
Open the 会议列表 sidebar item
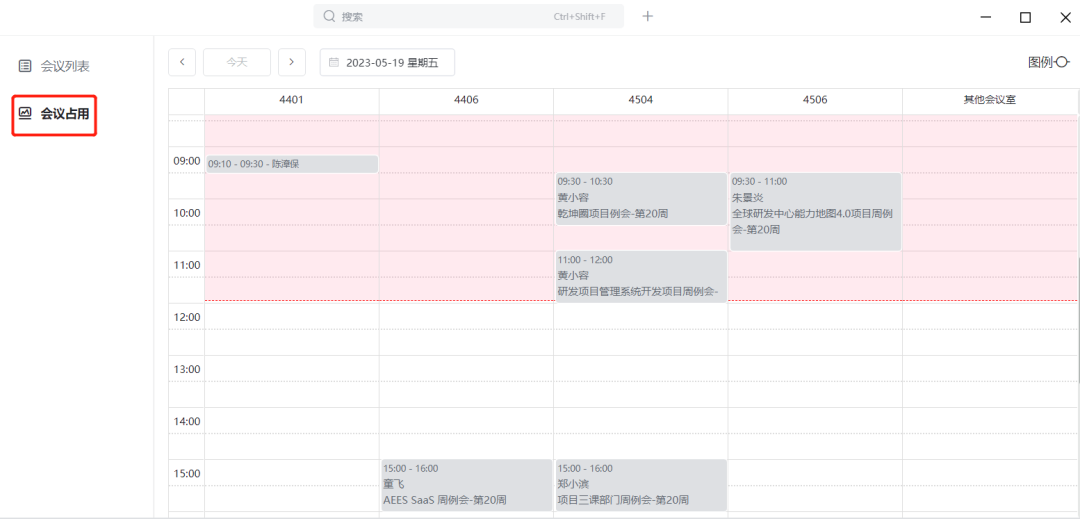[x=54, y=66]
